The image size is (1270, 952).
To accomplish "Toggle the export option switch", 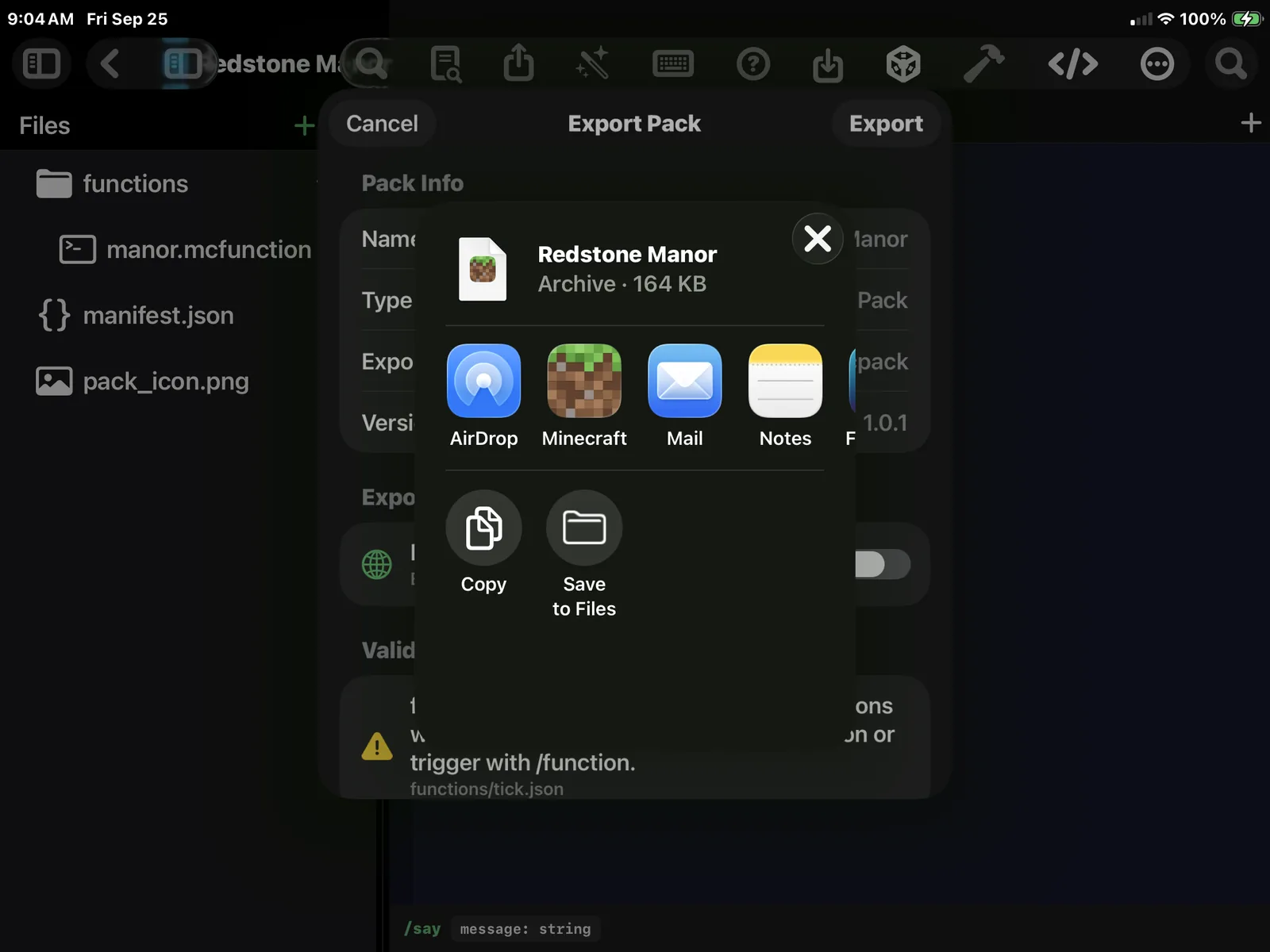I will point(881,564).
